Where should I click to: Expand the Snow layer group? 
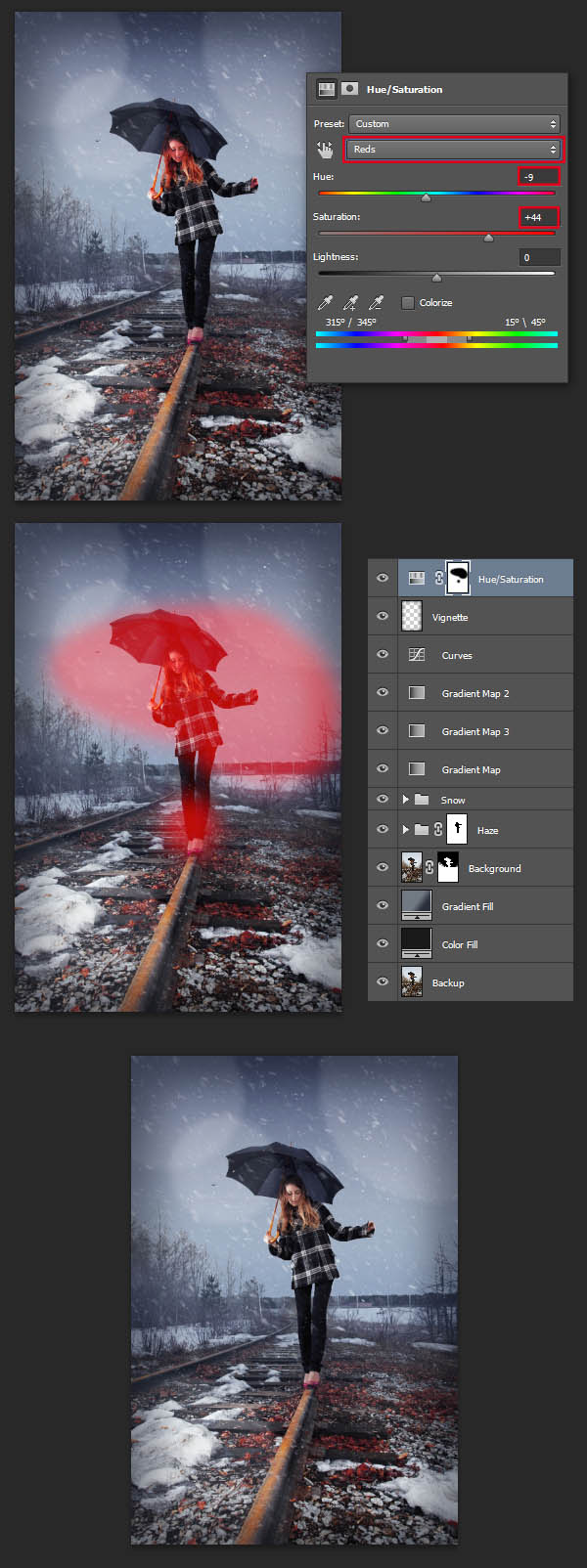coord(406,800)
